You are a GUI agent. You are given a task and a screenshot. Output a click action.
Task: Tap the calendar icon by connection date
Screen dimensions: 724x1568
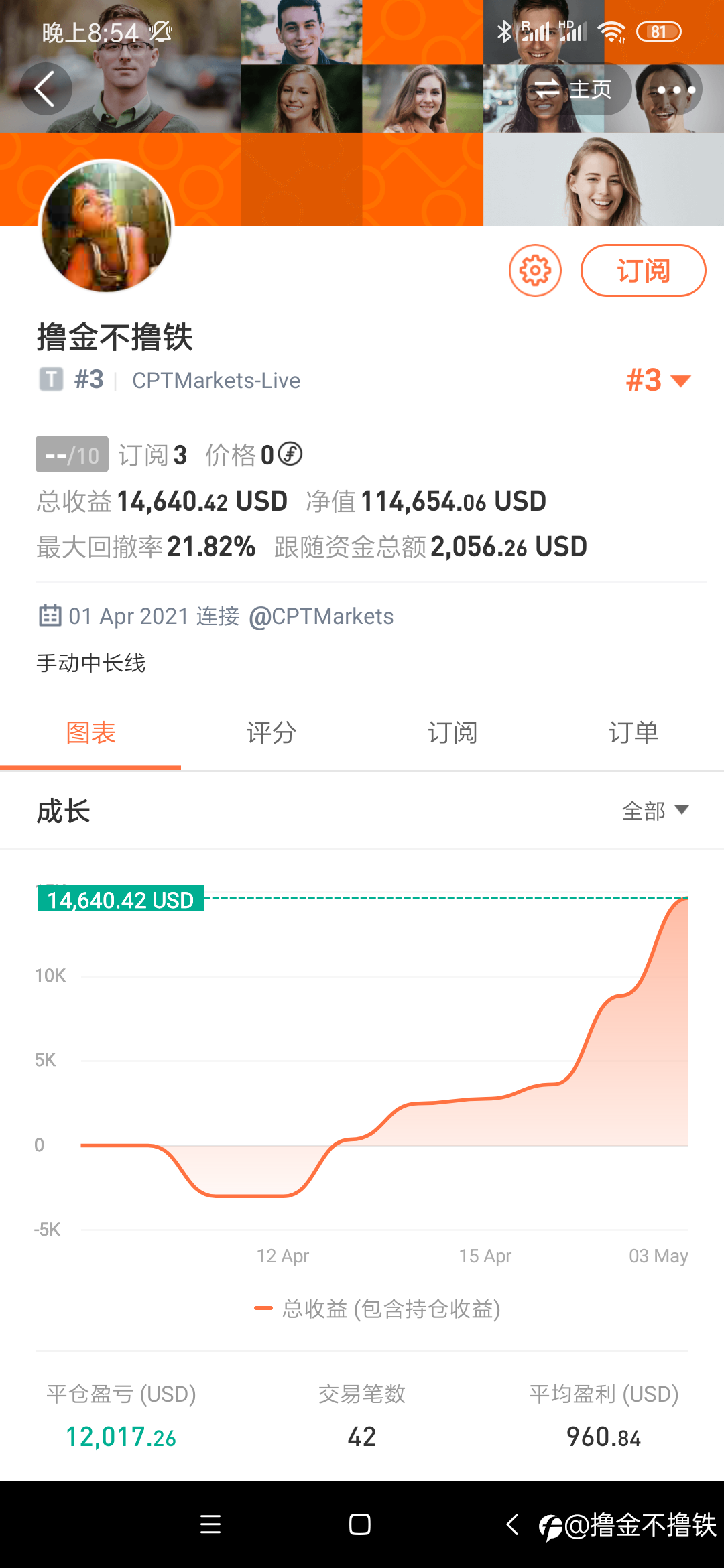pos(50,615)
